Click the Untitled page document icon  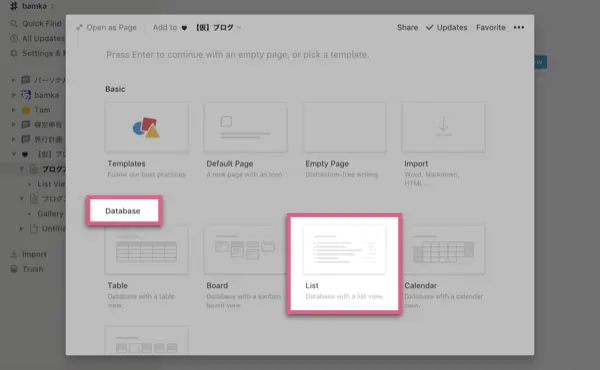34,228
